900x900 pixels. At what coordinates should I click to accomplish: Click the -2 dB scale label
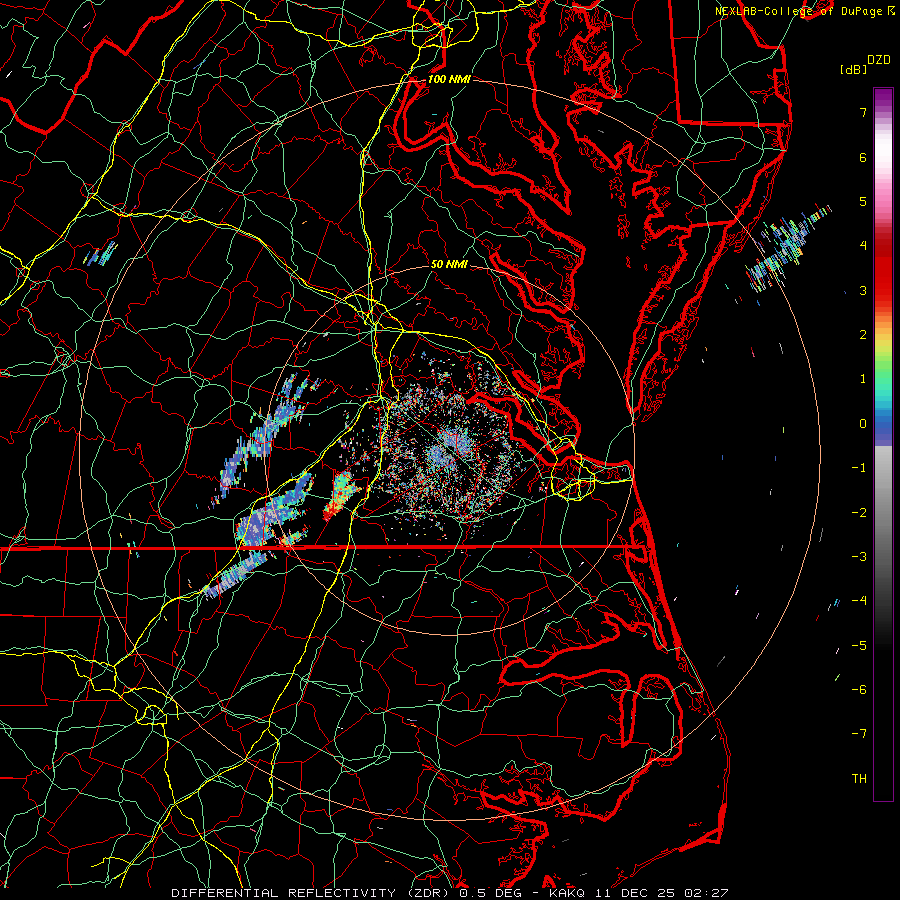(x=859, y=512)
